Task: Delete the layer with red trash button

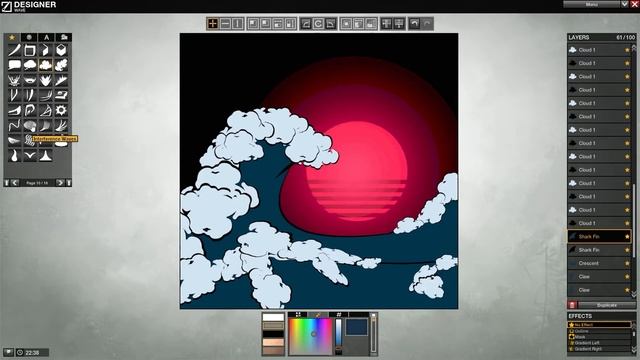Action: coord(572,305)
